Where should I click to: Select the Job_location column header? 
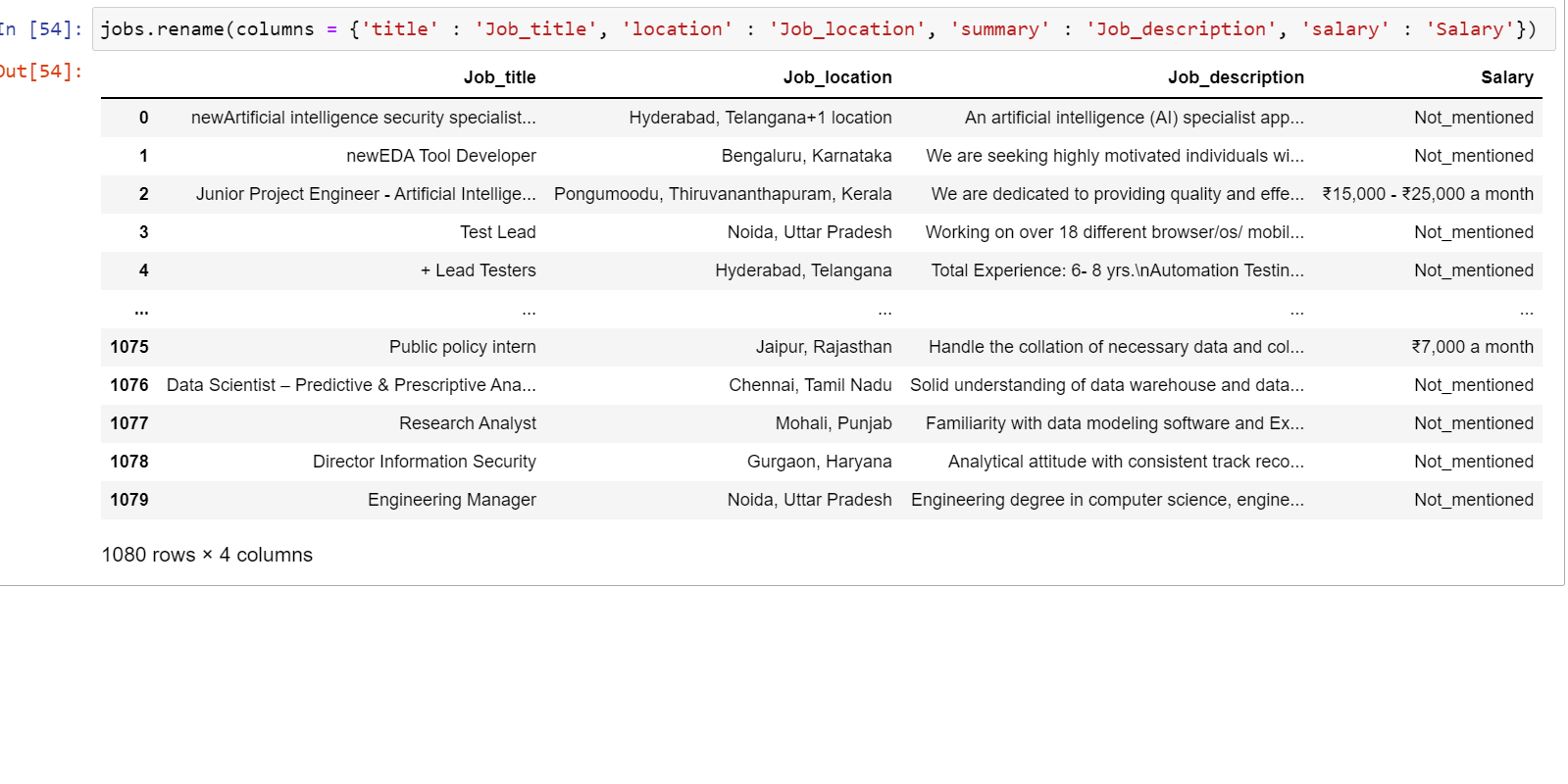click(837, 77)
